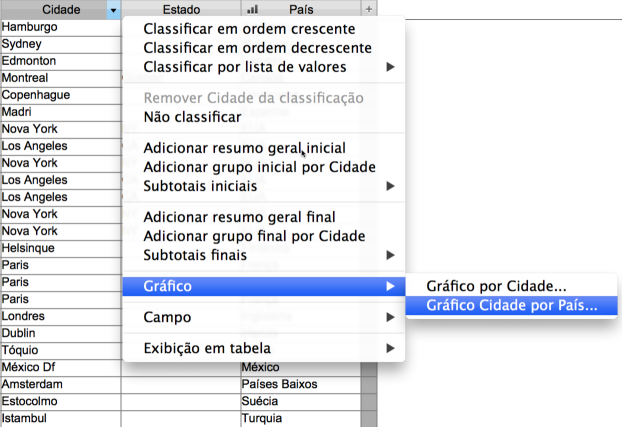Click the Montreal cell
The height and width of the screenshot is (427, 622).
[x=61, y=79]
